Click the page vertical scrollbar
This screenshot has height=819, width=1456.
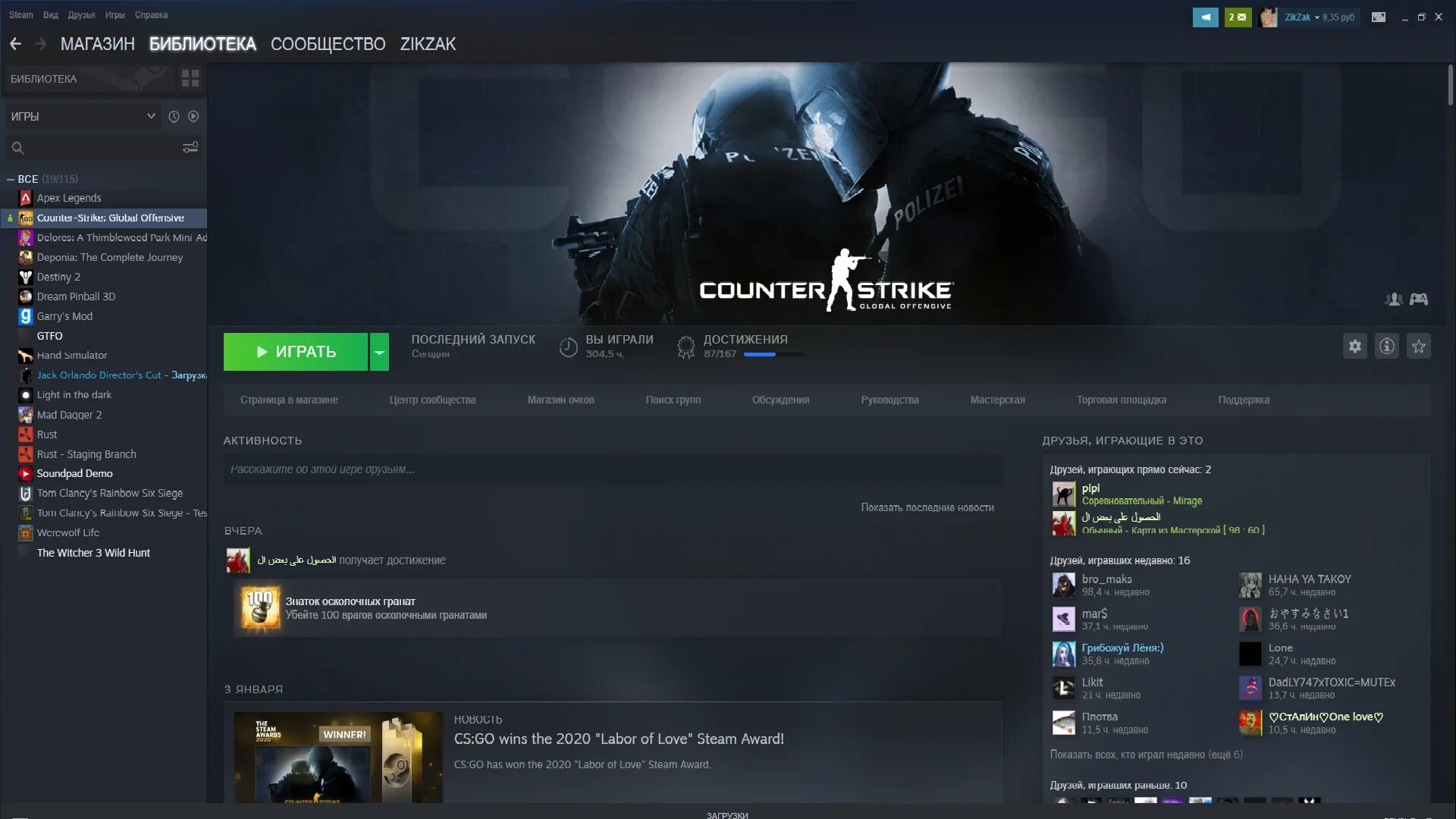pos(1450,85)
